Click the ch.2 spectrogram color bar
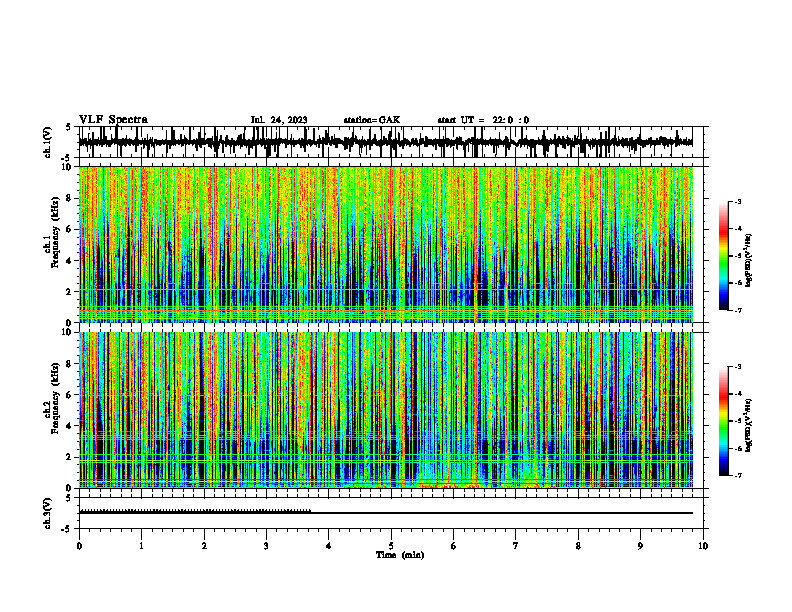This screenshot has width=792, height=612. click(x=723, y=421)
